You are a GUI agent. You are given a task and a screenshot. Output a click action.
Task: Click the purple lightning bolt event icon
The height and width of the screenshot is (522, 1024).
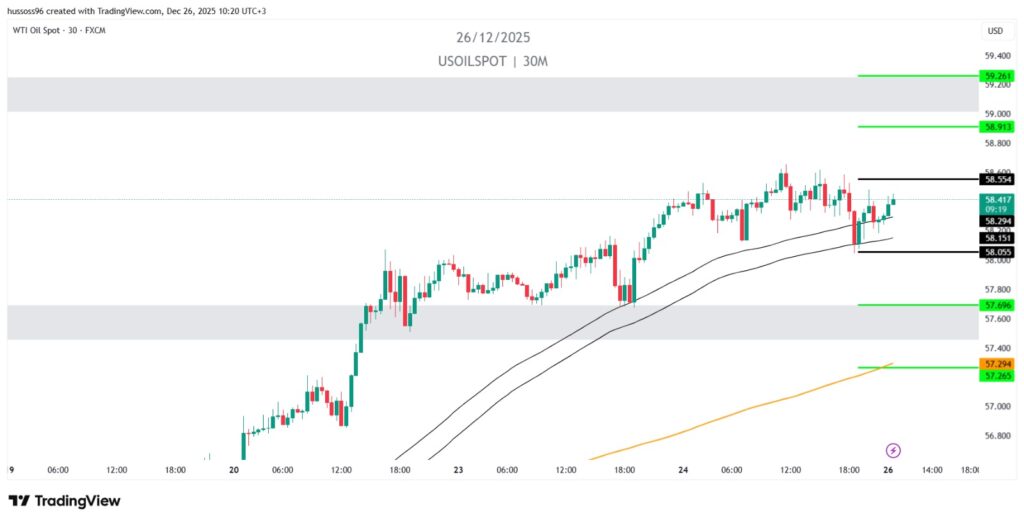click(893, 451)
